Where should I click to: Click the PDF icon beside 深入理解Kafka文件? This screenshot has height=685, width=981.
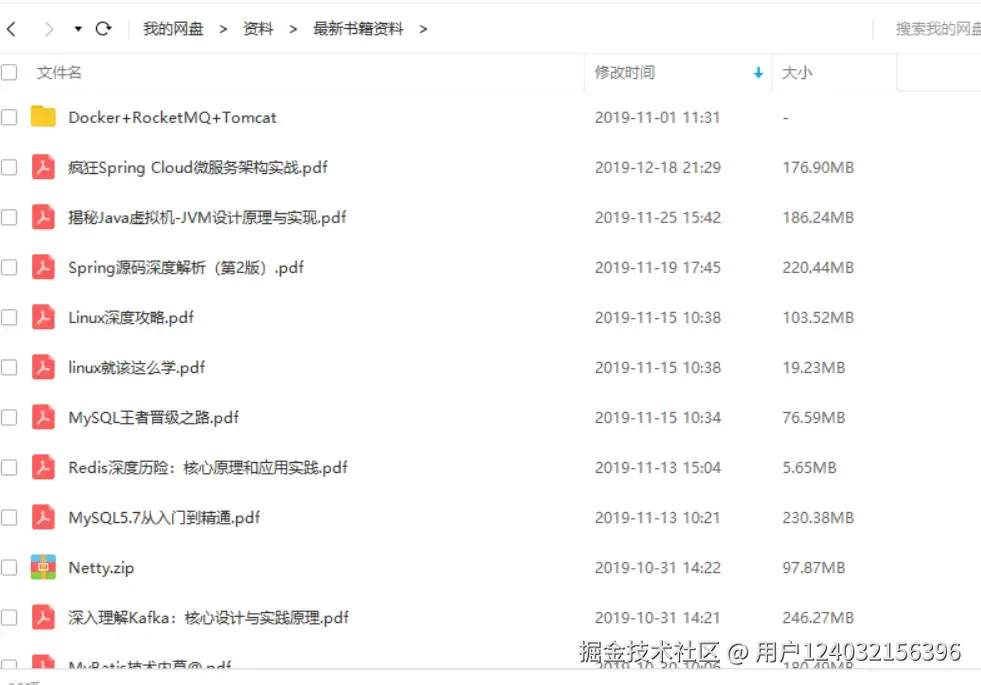44,617
